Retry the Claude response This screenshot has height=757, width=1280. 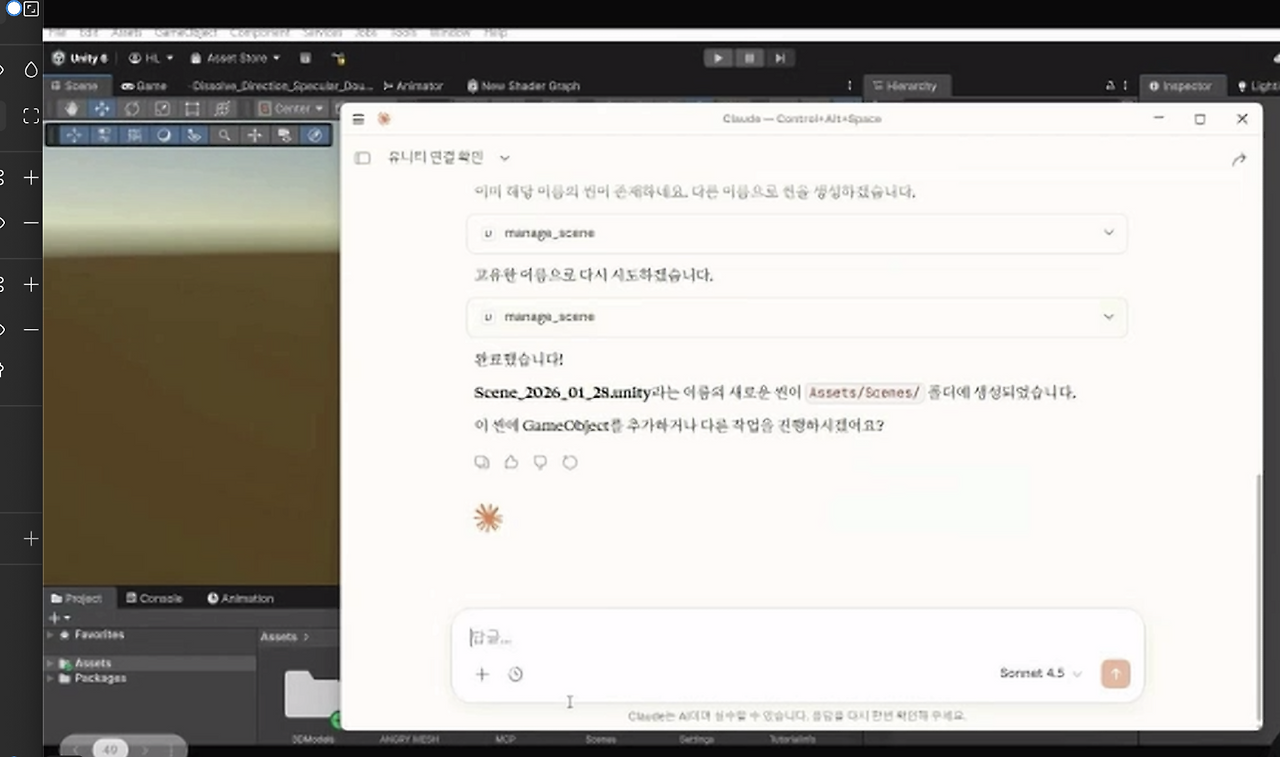570,462
